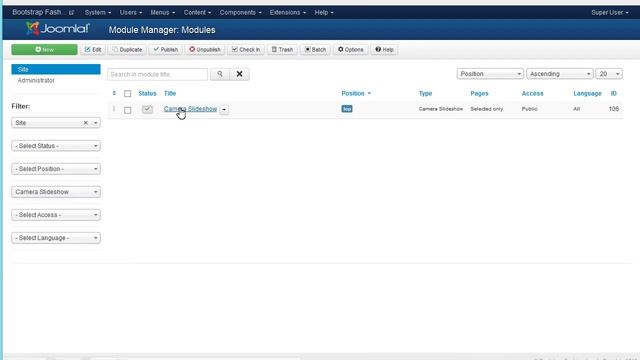Viewport: 640px width, 360px height.
Task: Click the ordering sort arrows column icon
Action: coord(114,93)
